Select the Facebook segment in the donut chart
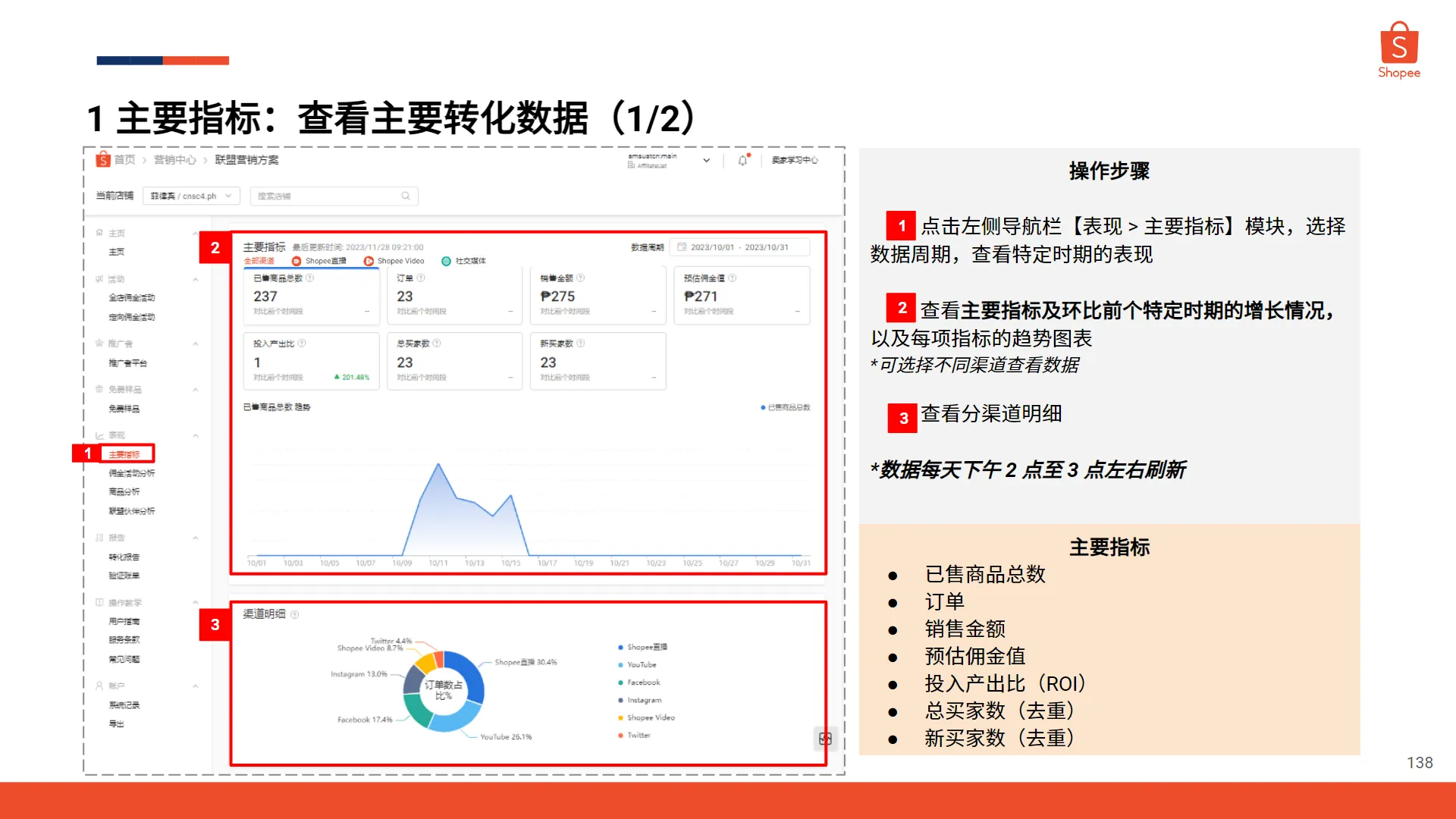The height and width of the screenshot is (819, 1456). pyautogui.click(x=416, y=710)
